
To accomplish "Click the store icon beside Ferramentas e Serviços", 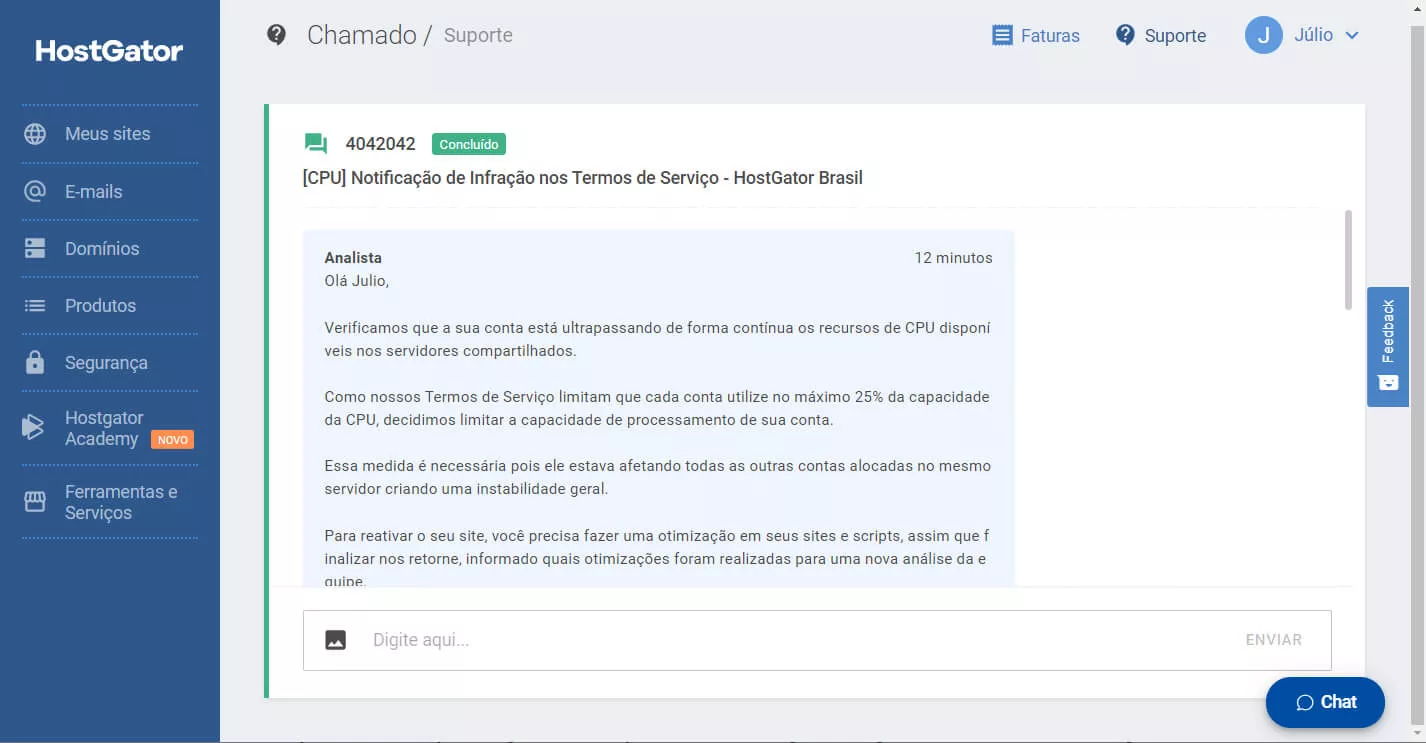I will [x=35, y=502].
